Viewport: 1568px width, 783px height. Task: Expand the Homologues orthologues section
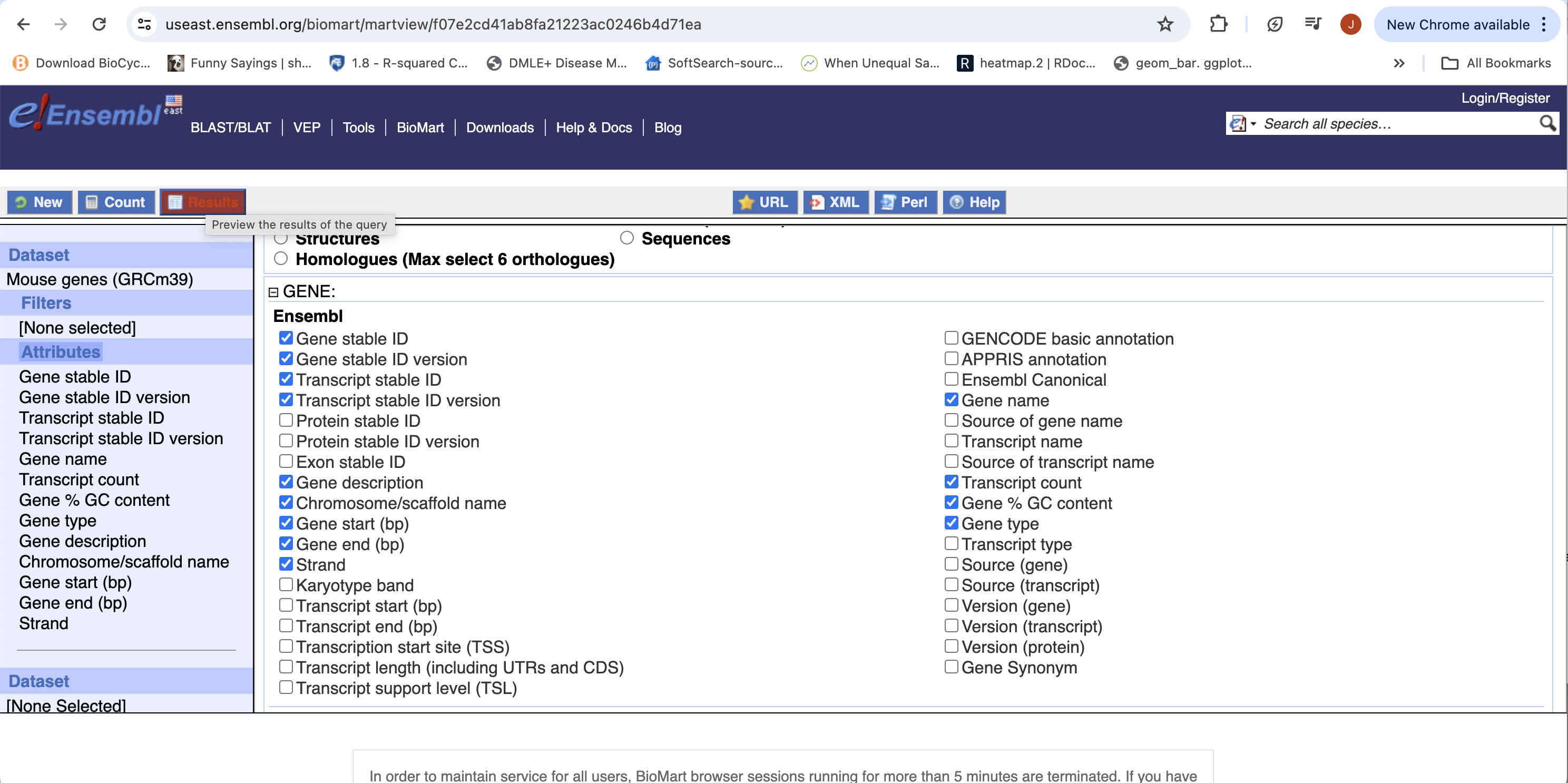(x=282, y=259)
